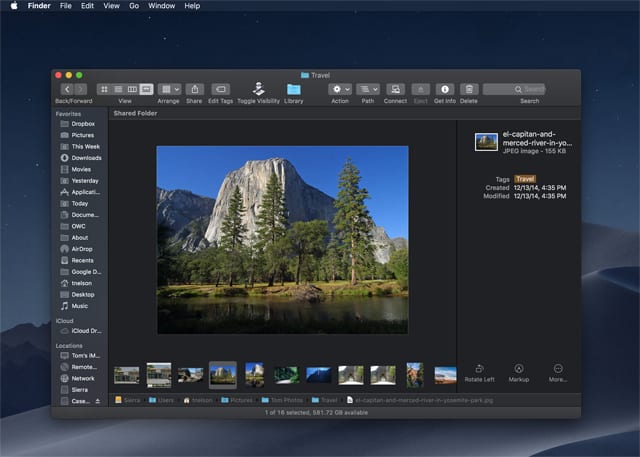Image resolution: width=640 pixels, height=457 pixels.
Task: Switch to Gallery view mode
Action: pos(147,89)
